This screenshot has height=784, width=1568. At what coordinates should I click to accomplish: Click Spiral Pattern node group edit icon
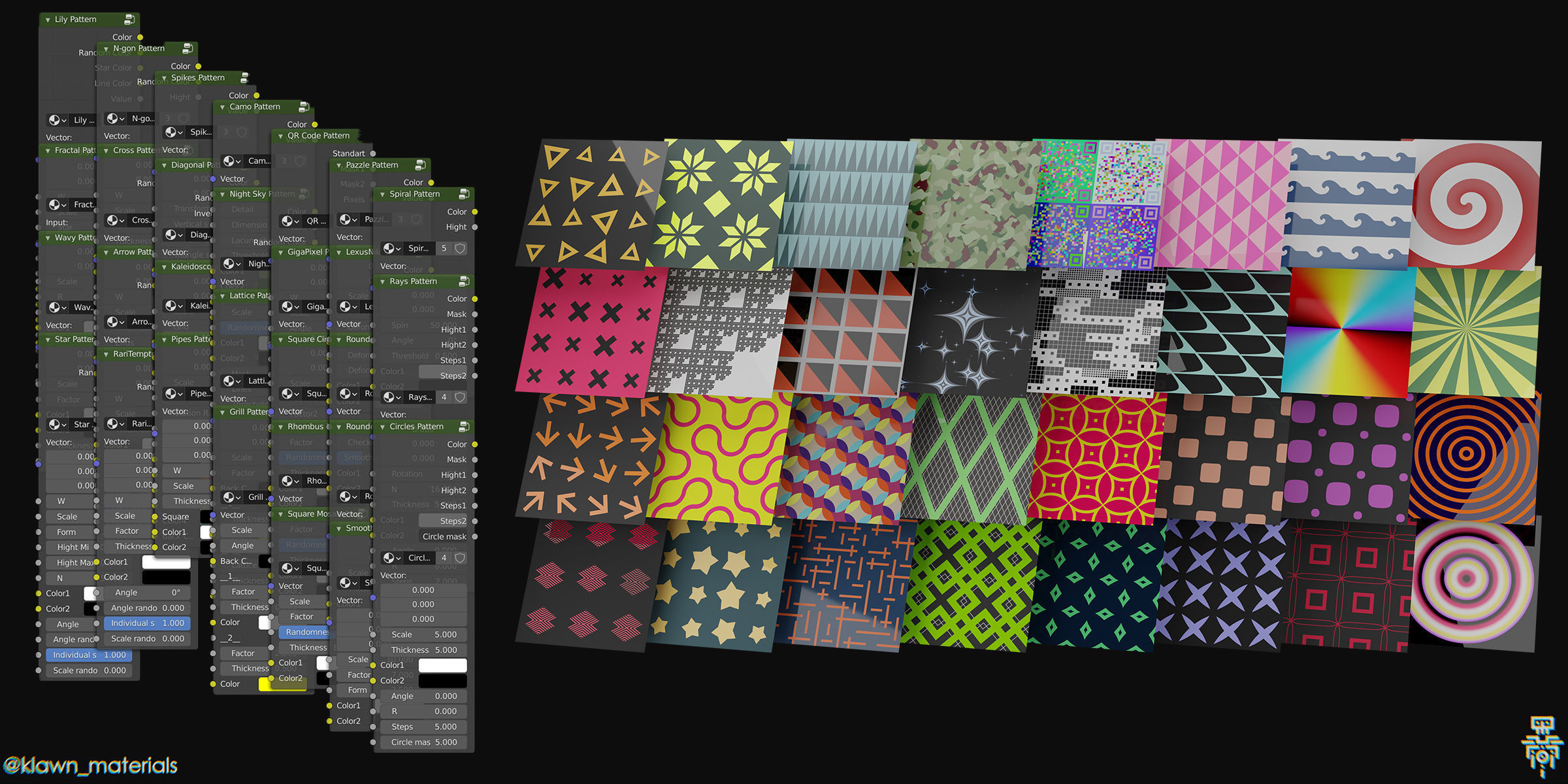click(x=464, y=194)
